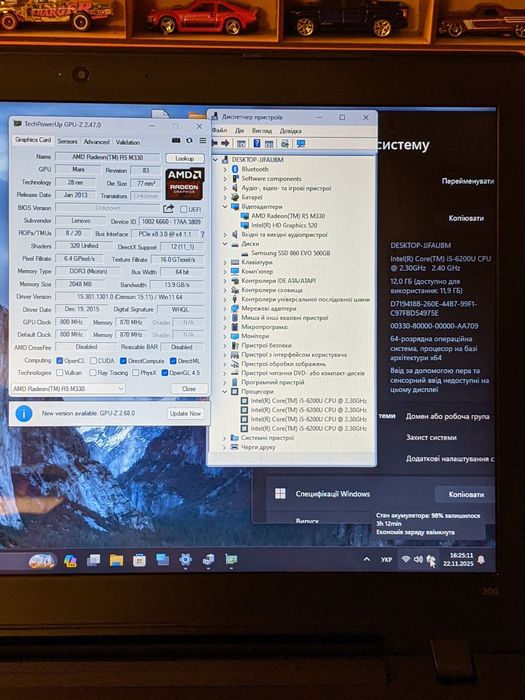Open Task View on the taskbar
This screenshot has height=700, width=525.
tap(93, 560)
